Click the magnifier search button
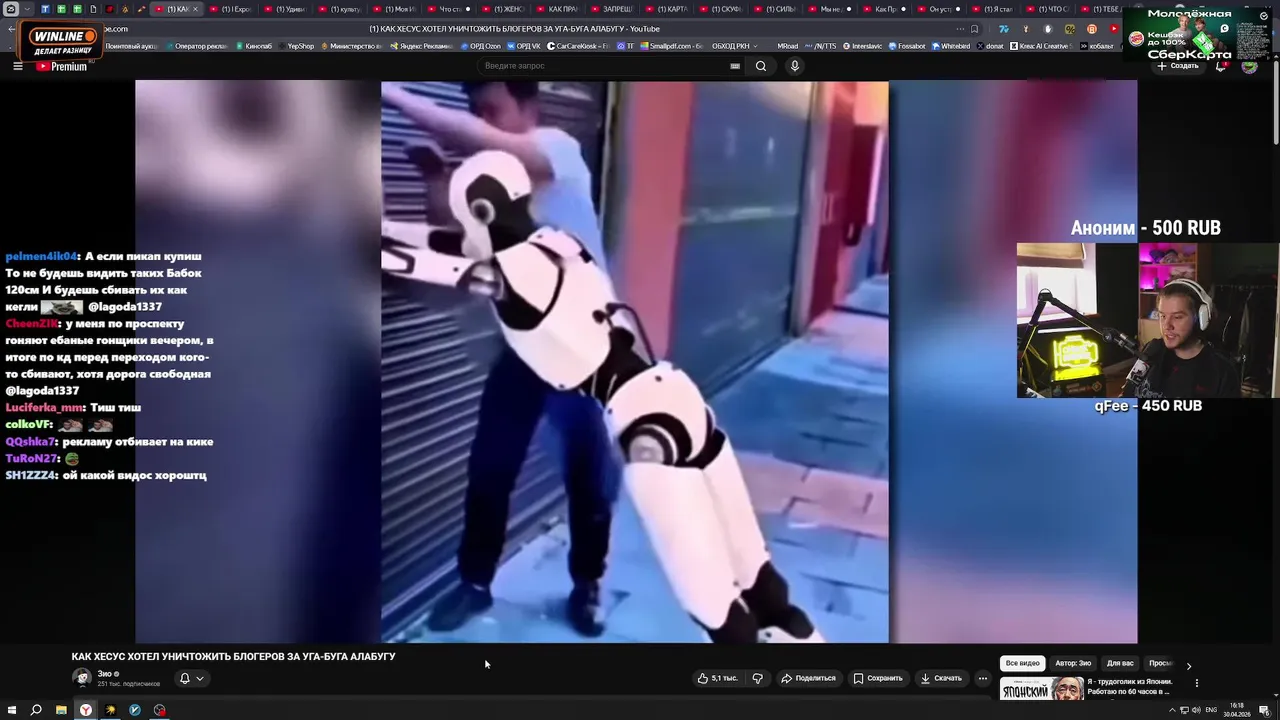 point(761,66)
